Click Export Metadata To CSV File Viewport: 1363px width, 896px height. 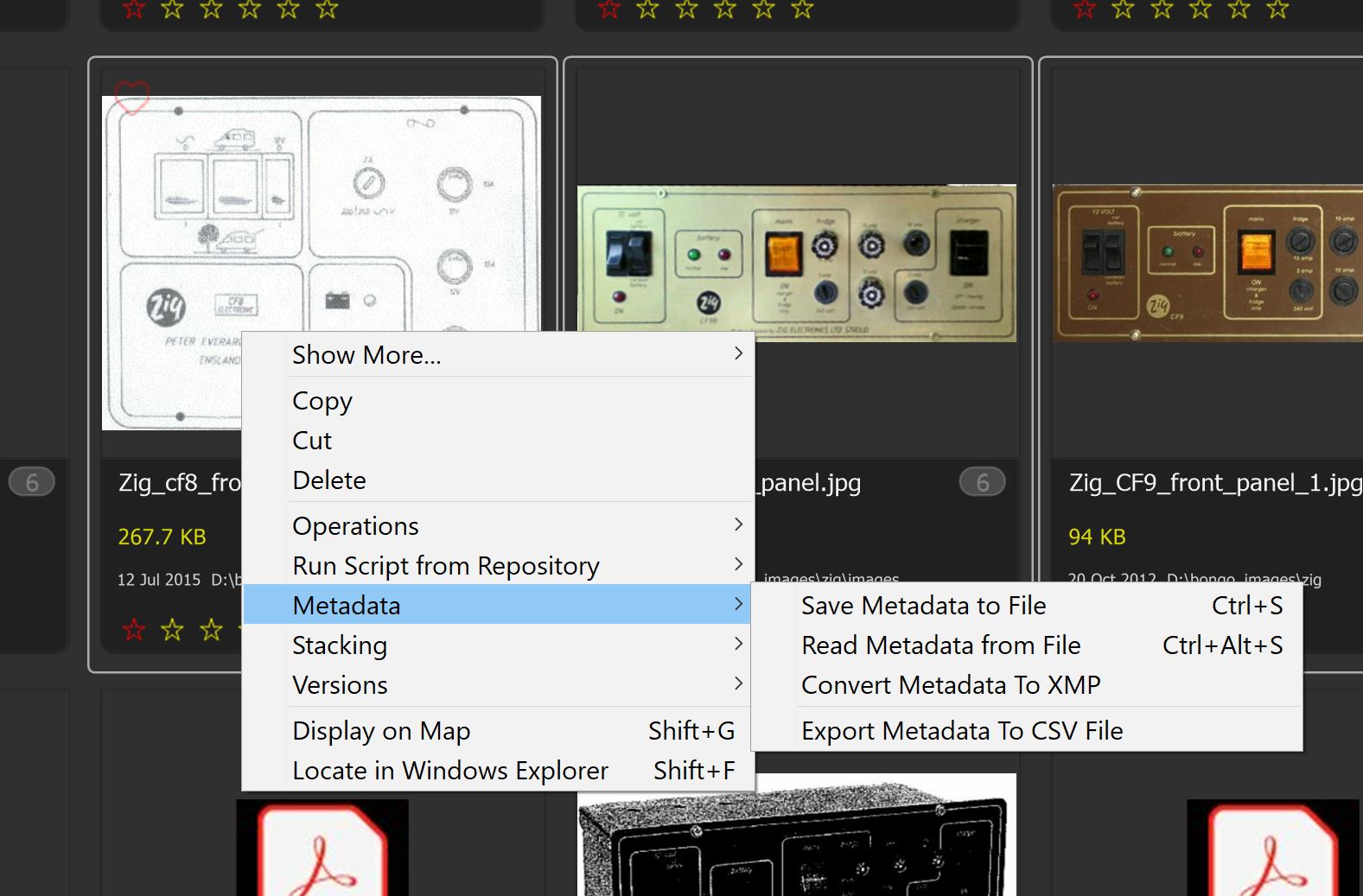[x=962, y=731]
